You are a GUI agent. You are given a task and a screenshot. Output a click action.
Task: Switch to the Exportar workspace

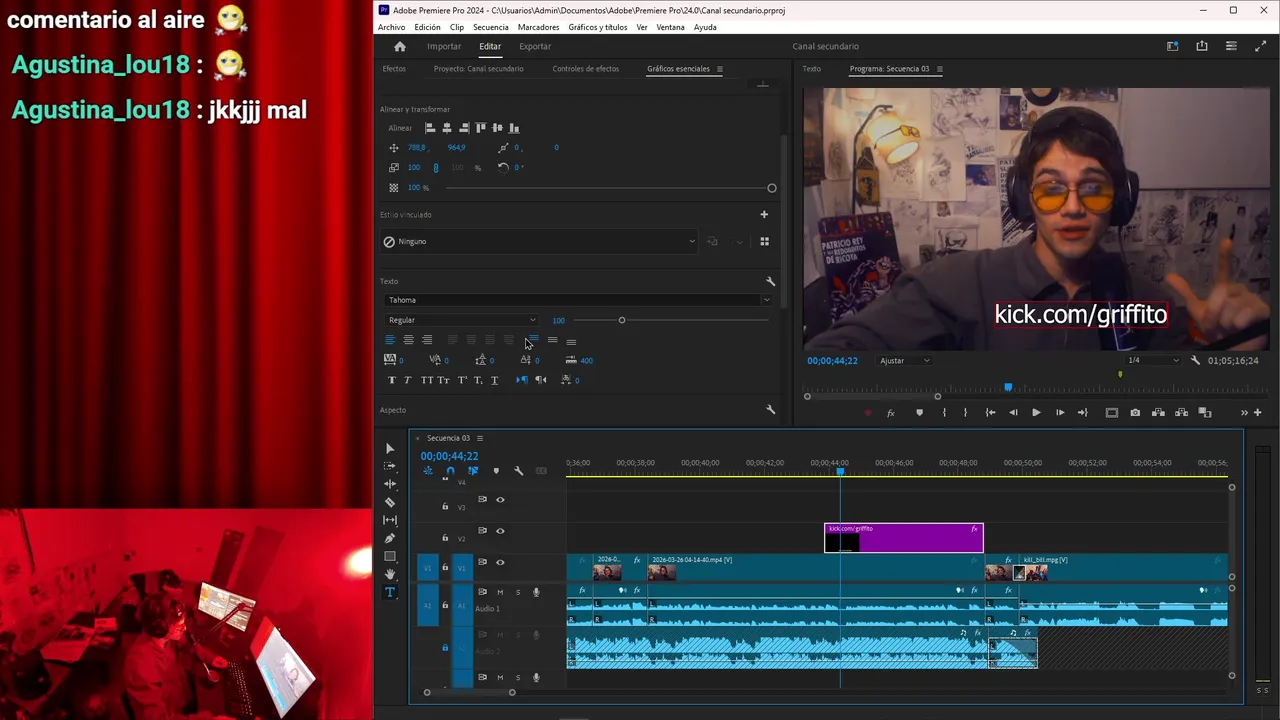coord(535,46)
